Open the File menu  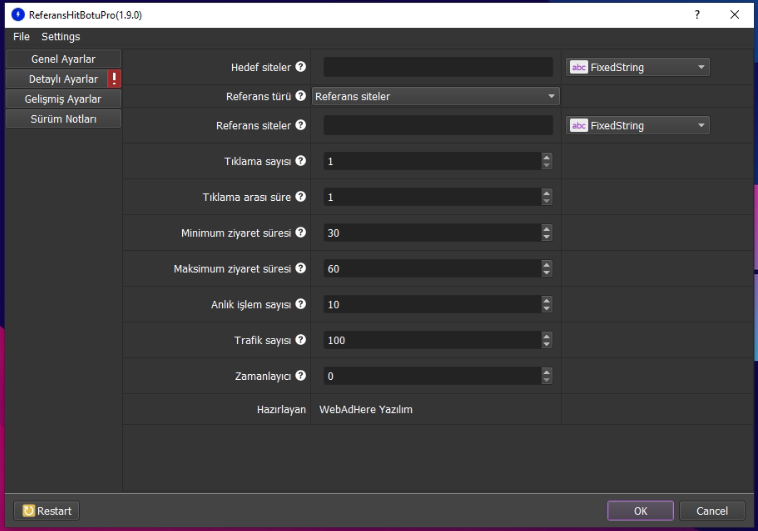21,37
